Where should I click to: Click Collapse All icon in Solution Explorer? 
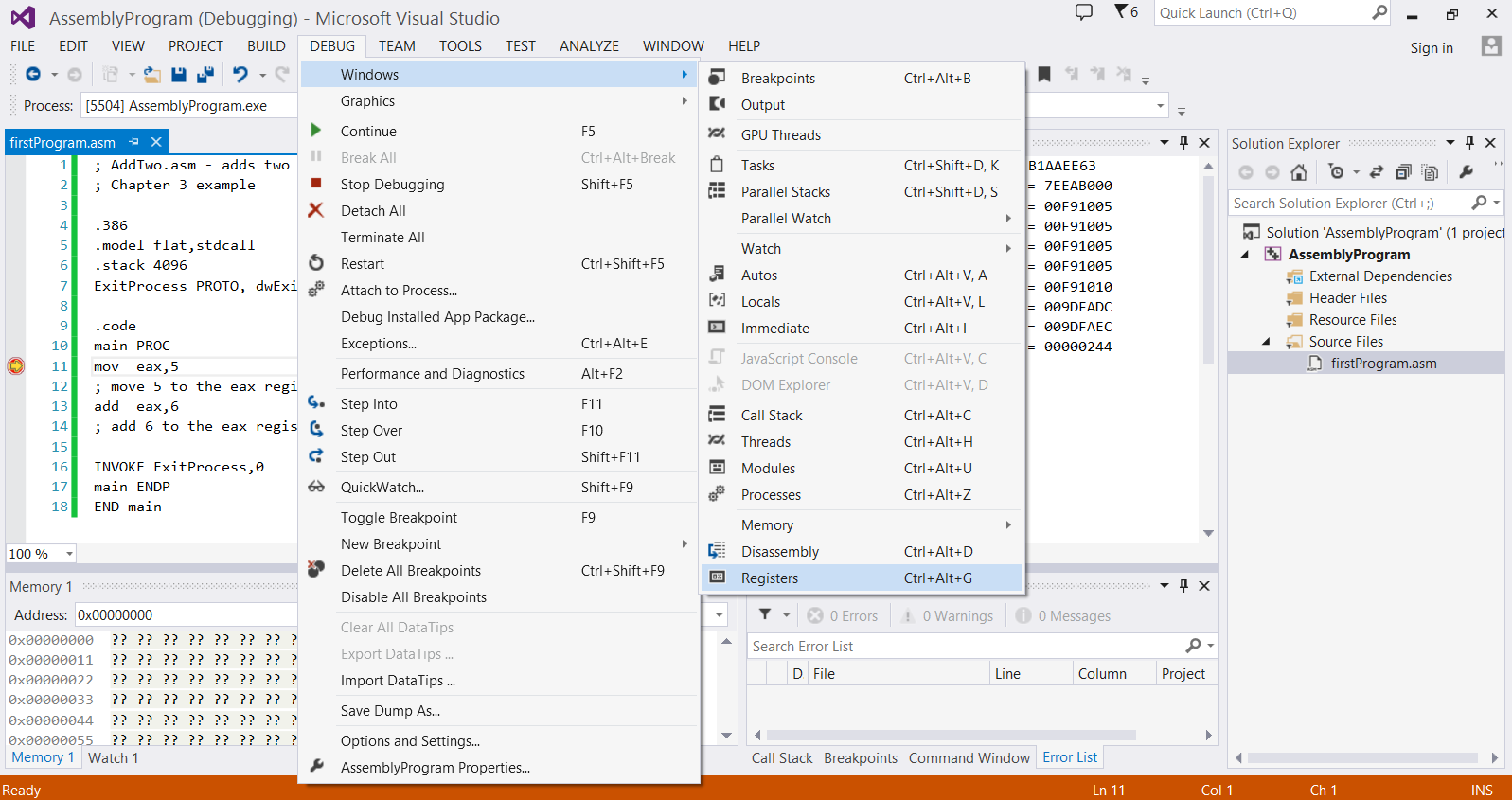[1403, 172]
